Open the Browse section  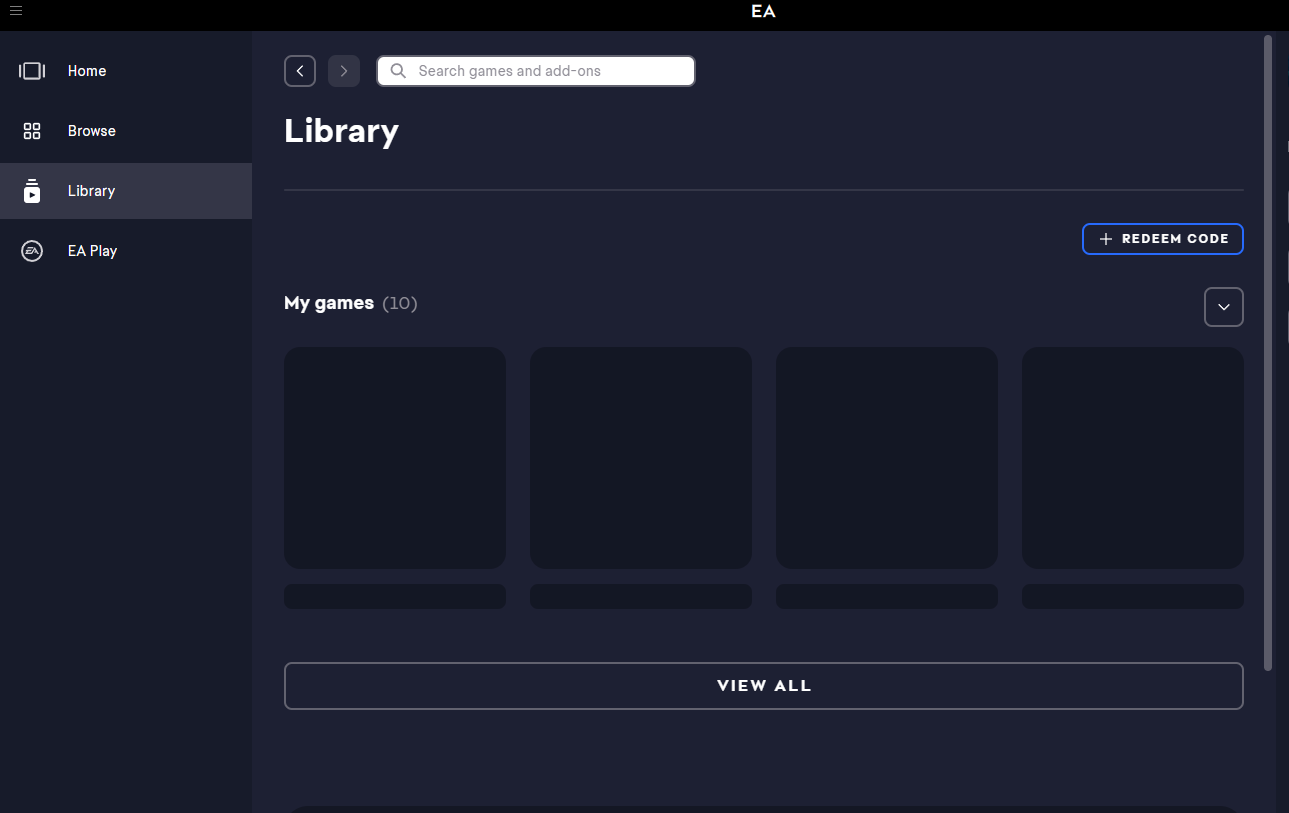tap(126, 131)
